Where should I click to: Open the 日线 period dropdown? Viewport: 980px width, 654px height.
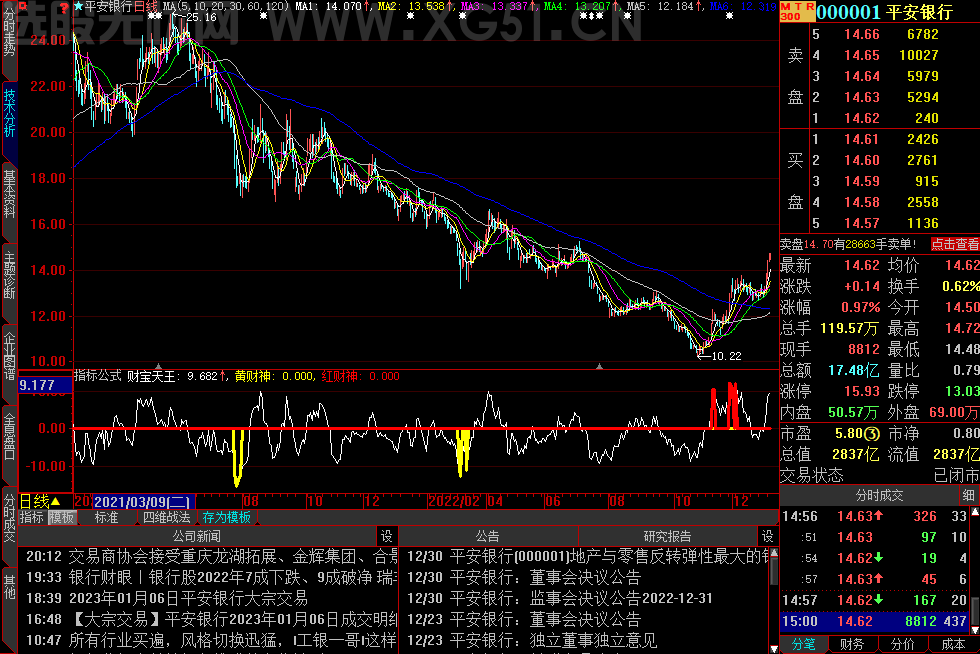[40, 501]
